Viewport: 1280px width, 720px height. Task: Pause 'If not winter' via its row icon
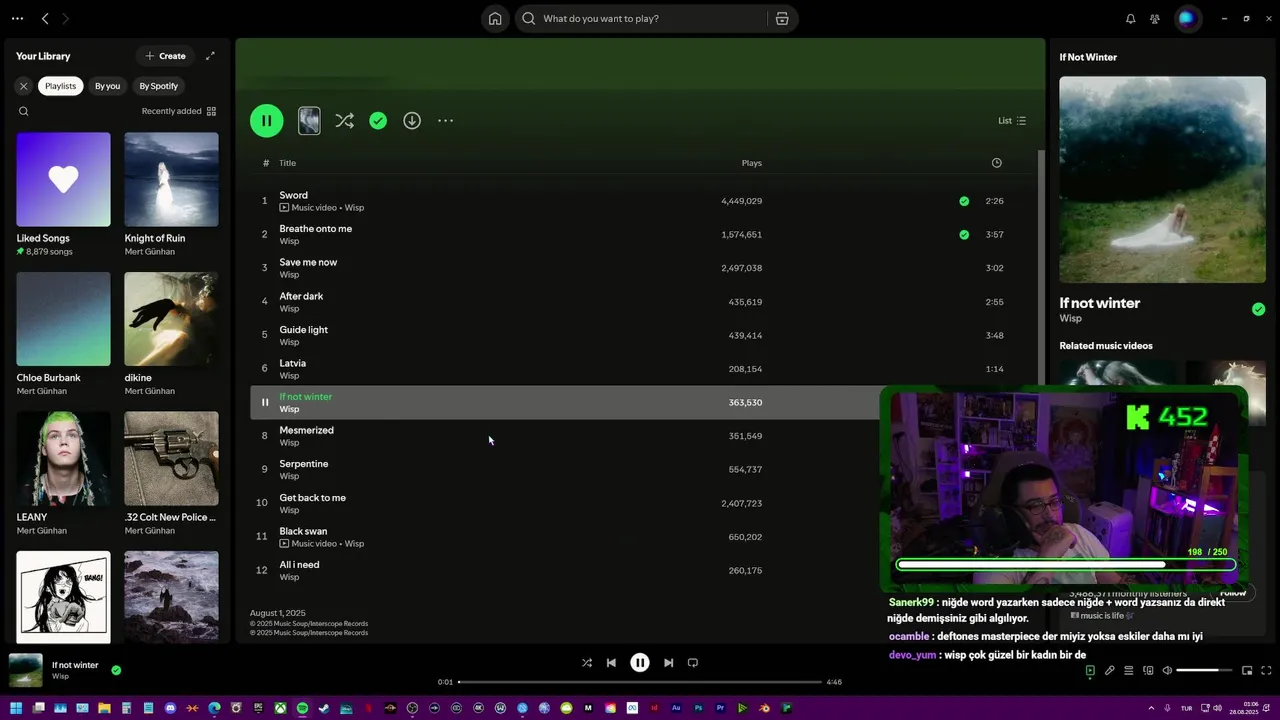265,402
